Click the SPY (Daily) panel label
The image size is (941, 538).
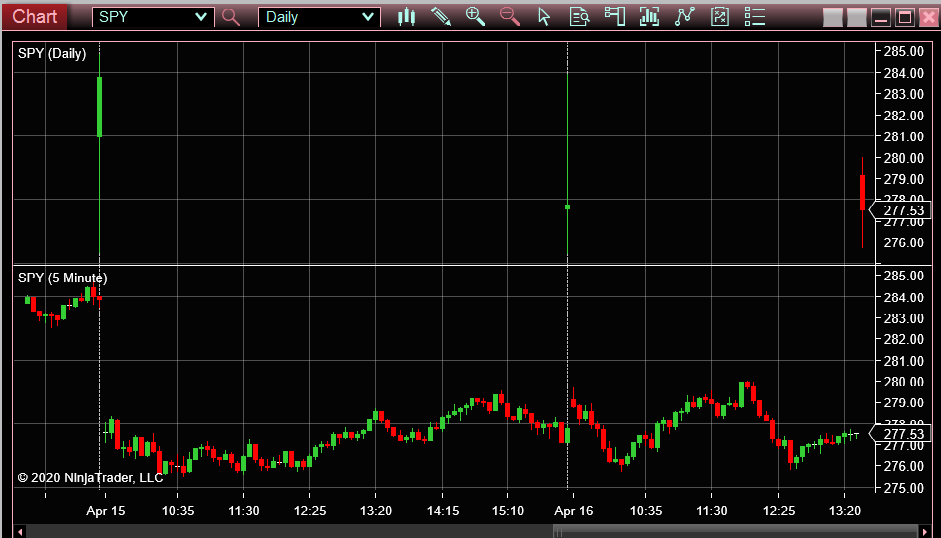(52, 53)
